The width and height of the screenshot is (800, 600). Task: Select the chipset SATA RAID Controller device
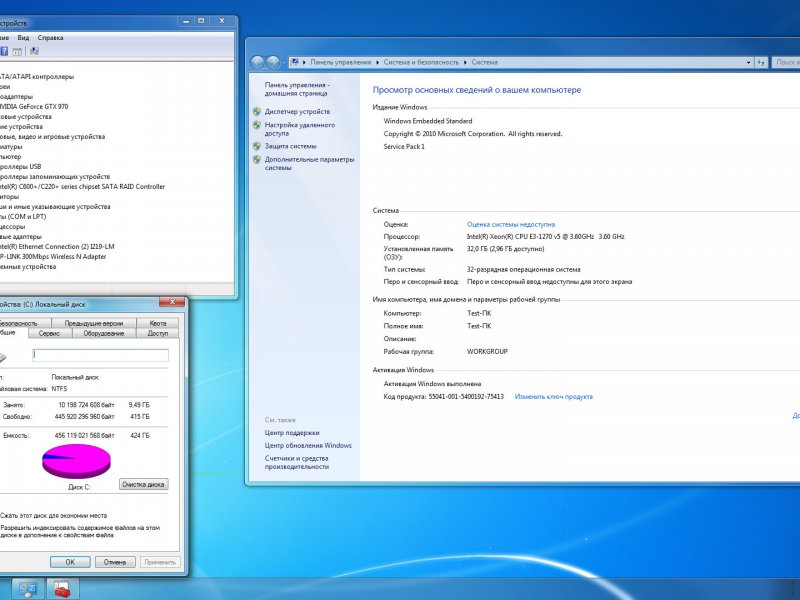[x=83, y=187]
